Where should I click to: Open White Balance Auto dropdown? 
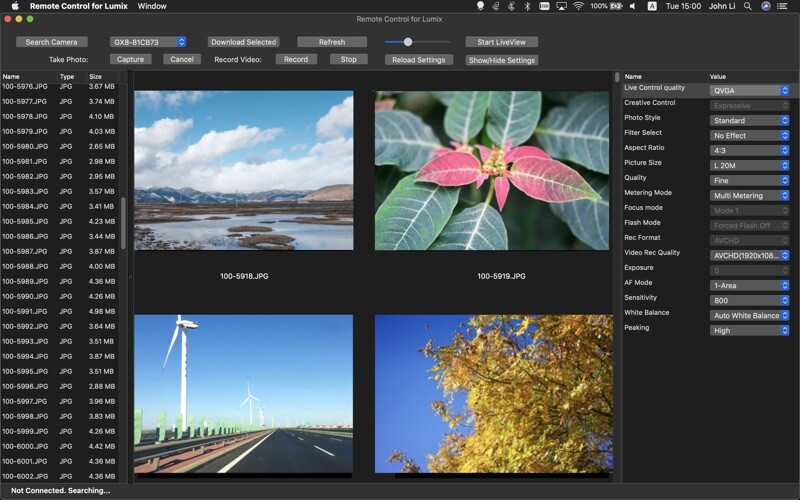click(749, 315)
